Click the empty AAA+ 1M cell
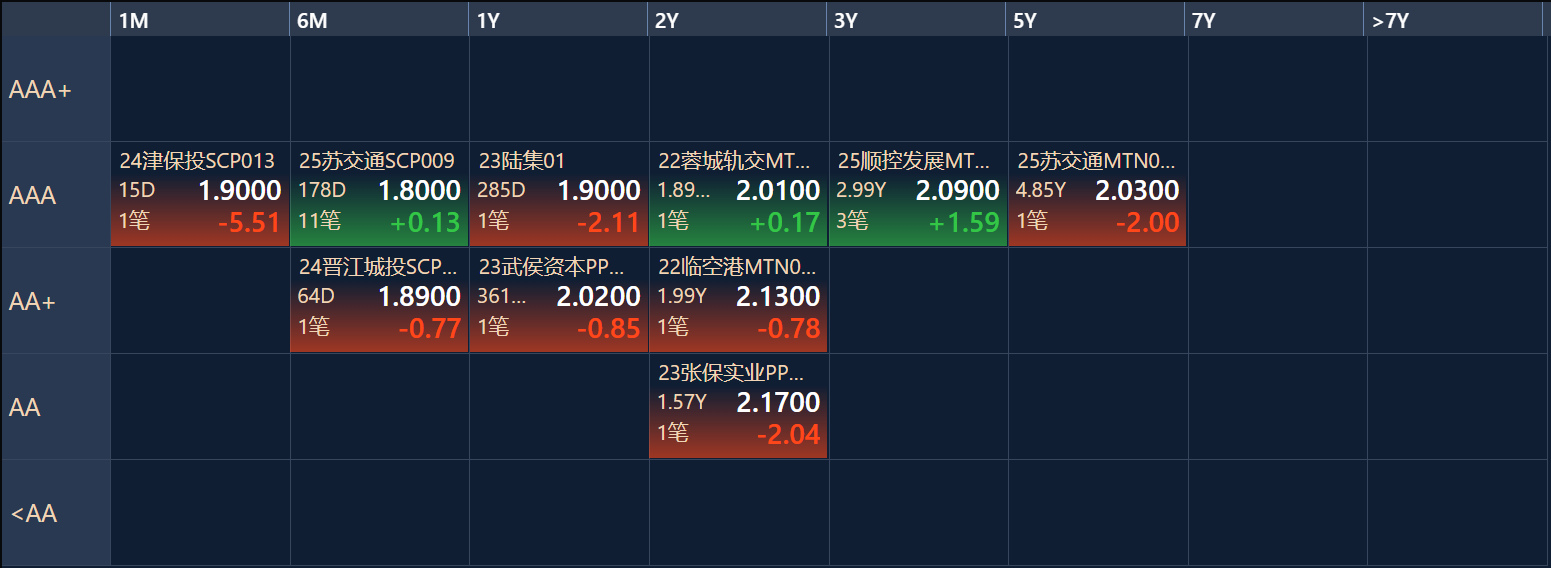 [200, 90]
